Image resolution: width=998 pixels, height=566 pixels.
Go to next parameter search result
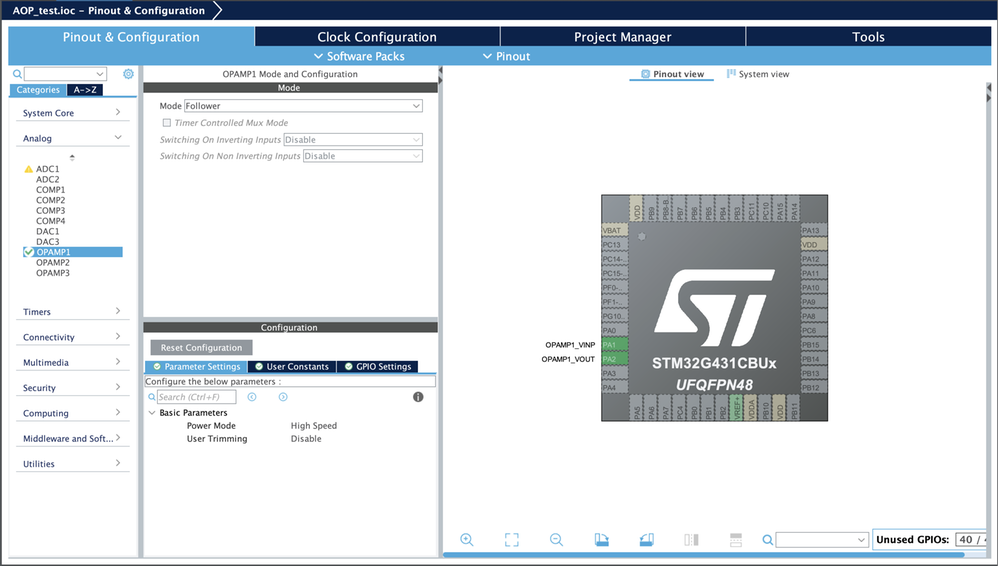[x=283, y=397]
